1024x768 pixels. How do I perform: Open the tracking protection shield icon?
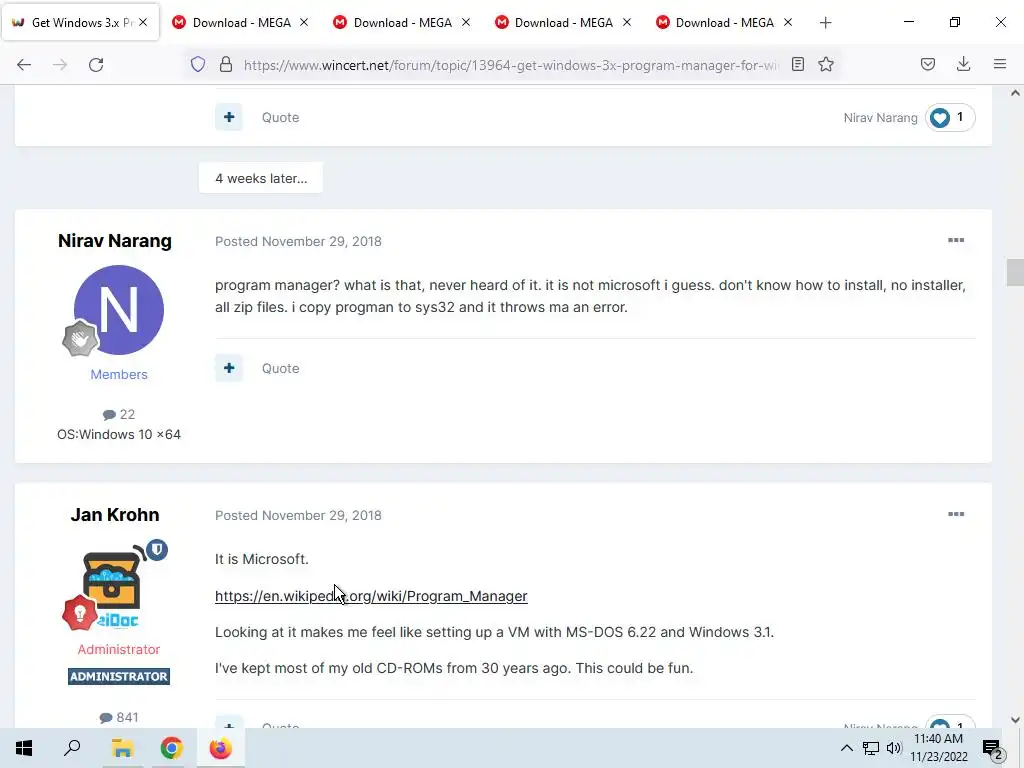[198, 64]
